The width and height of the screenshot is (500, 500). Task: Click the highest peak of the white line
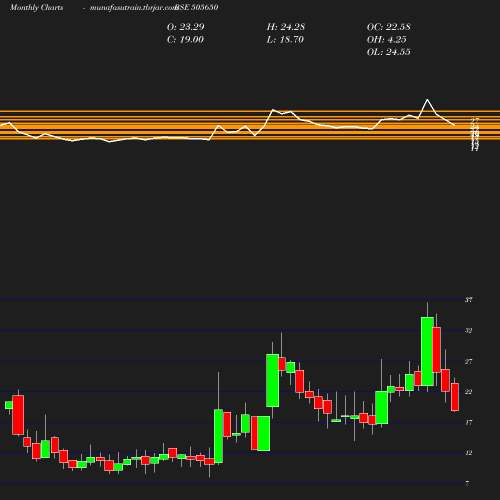click(427, 99)
